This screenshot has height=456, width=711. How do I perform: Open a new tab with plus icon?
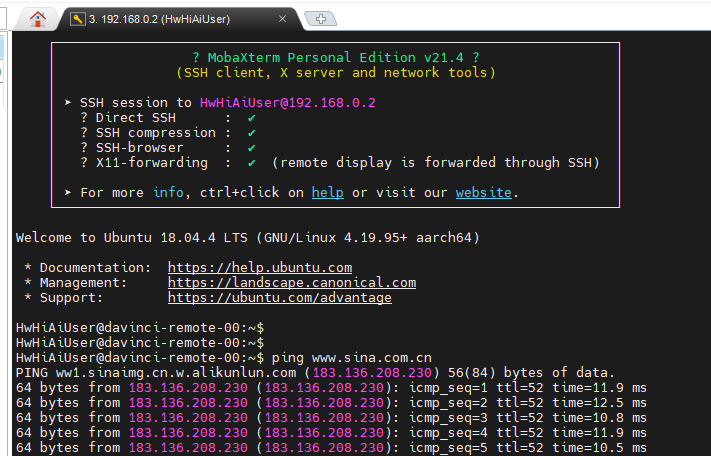320,19
